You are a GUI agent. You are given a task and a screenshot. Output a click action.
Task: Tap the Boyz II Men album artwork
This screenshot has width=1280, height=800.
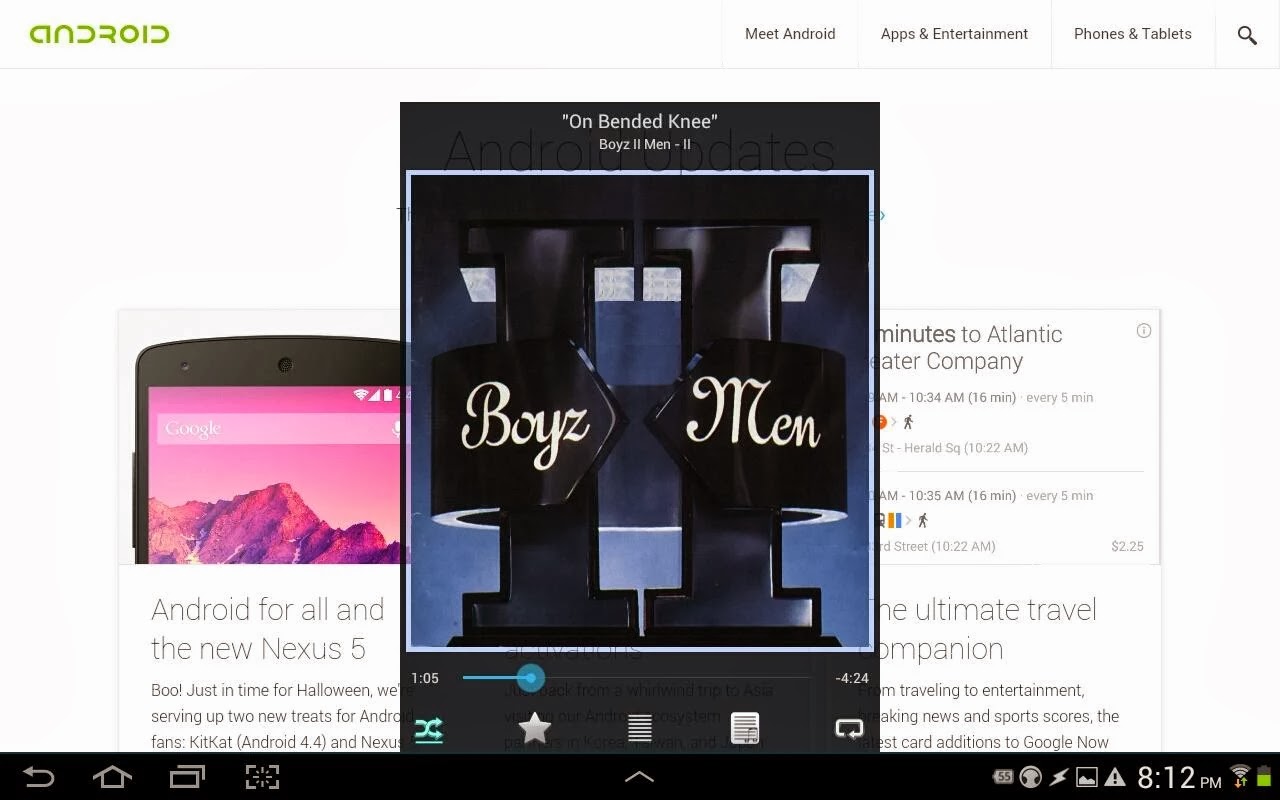(640, 411)
